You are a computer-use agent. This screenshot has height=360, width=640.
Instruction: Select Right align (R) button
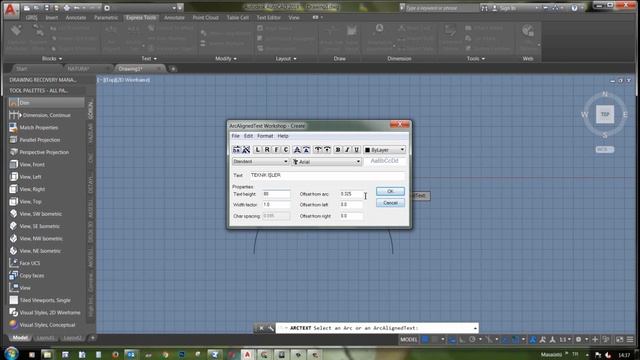coord(267,150)
